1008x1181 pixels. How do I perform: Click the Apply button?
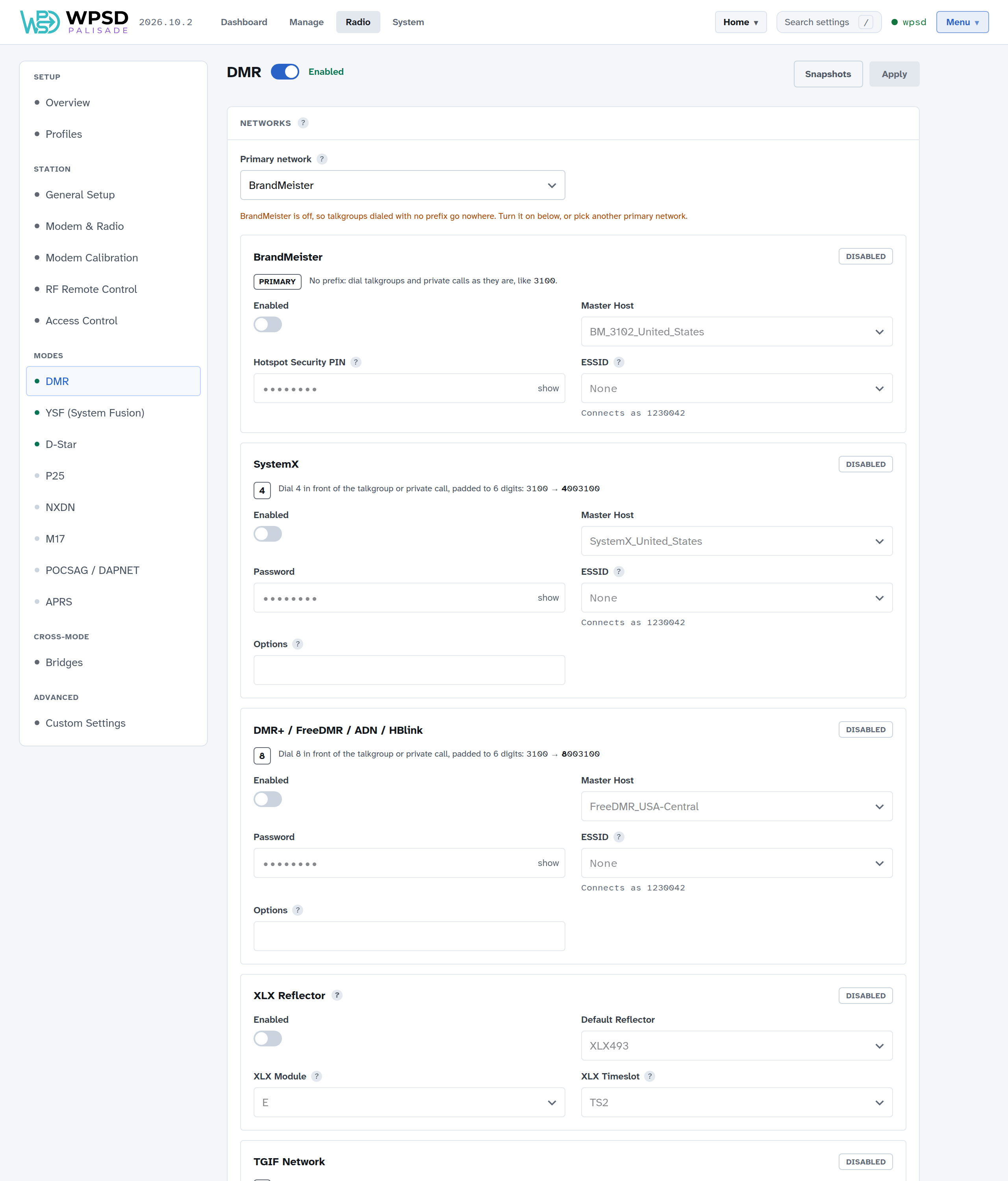tap(894, 74)
